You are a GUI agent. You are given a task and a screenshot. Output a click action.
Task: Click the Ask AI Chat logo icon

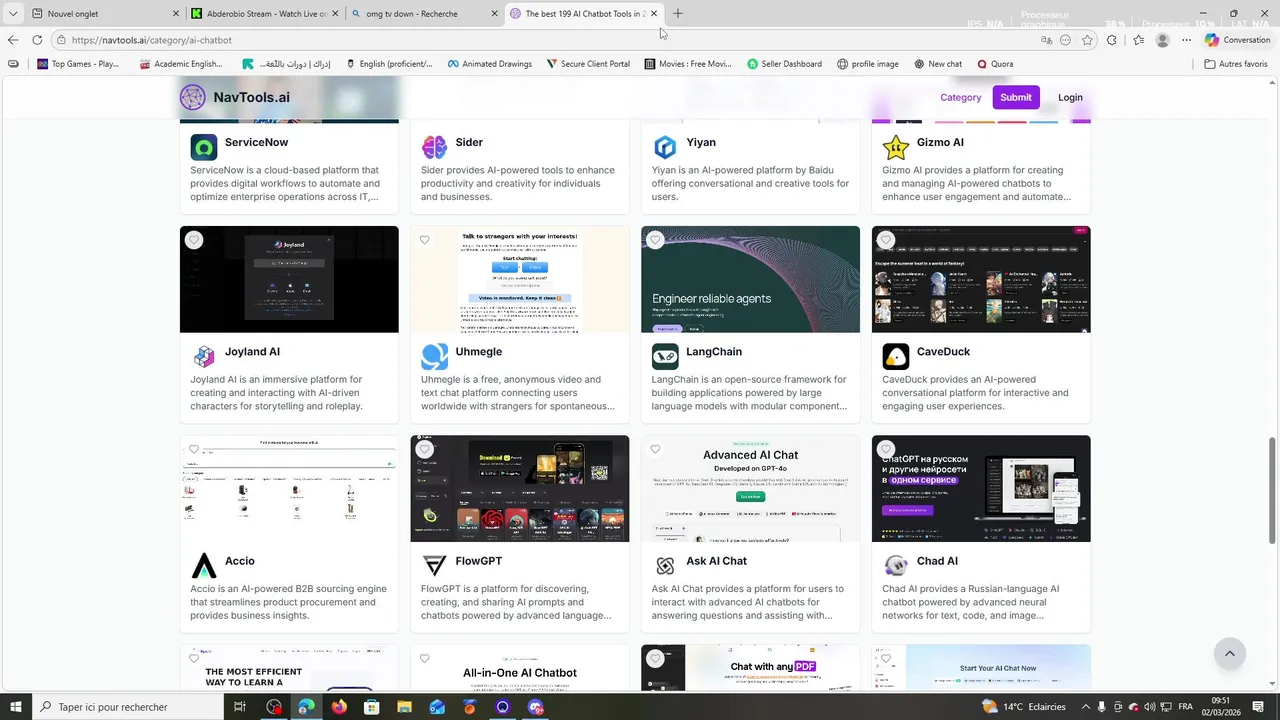[665, 566]
